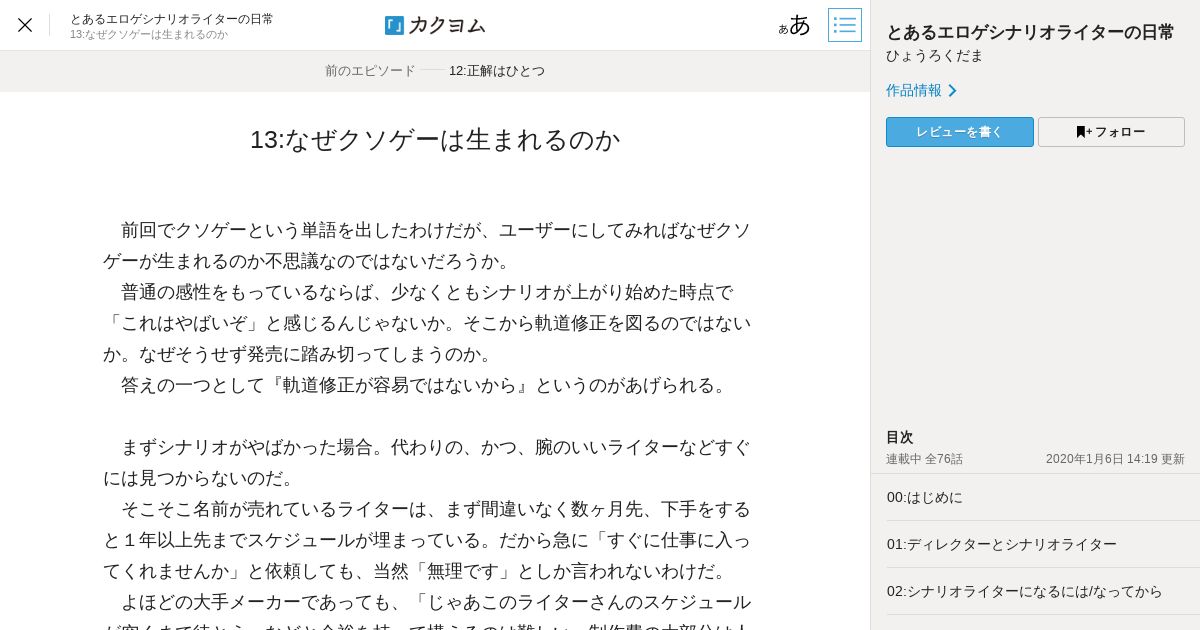Viewport: 1200px width, 630px height.
Task: Click episode heading 13:なぜクソゲーは生まれるのか
Action: [435, 140]
